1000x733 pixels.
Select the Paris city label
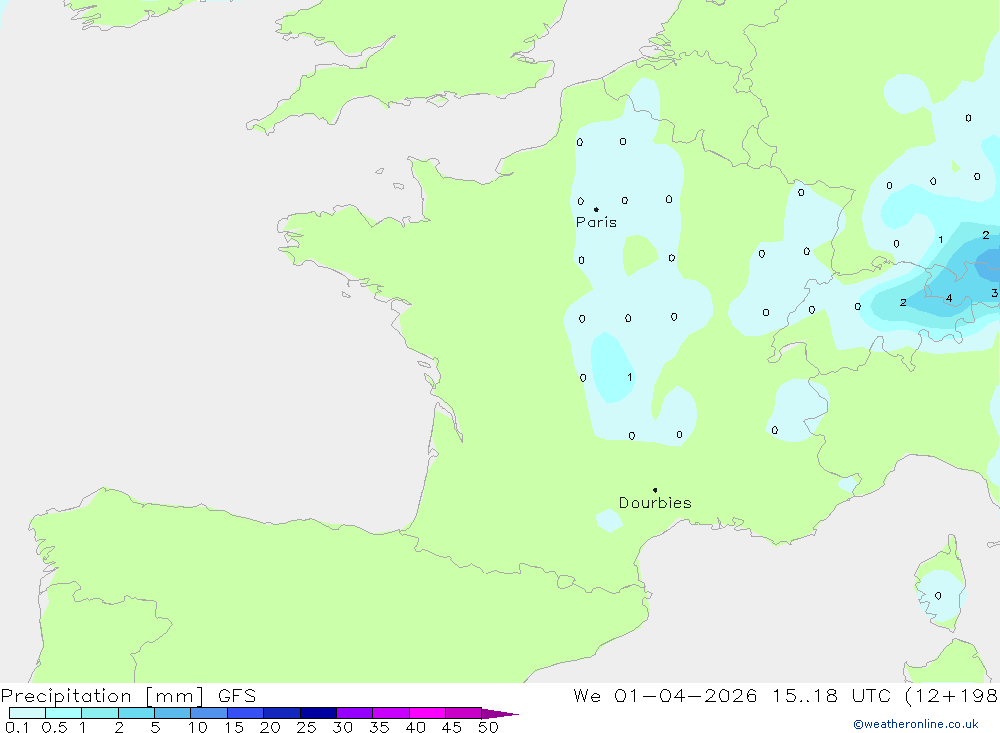(596, 223)
